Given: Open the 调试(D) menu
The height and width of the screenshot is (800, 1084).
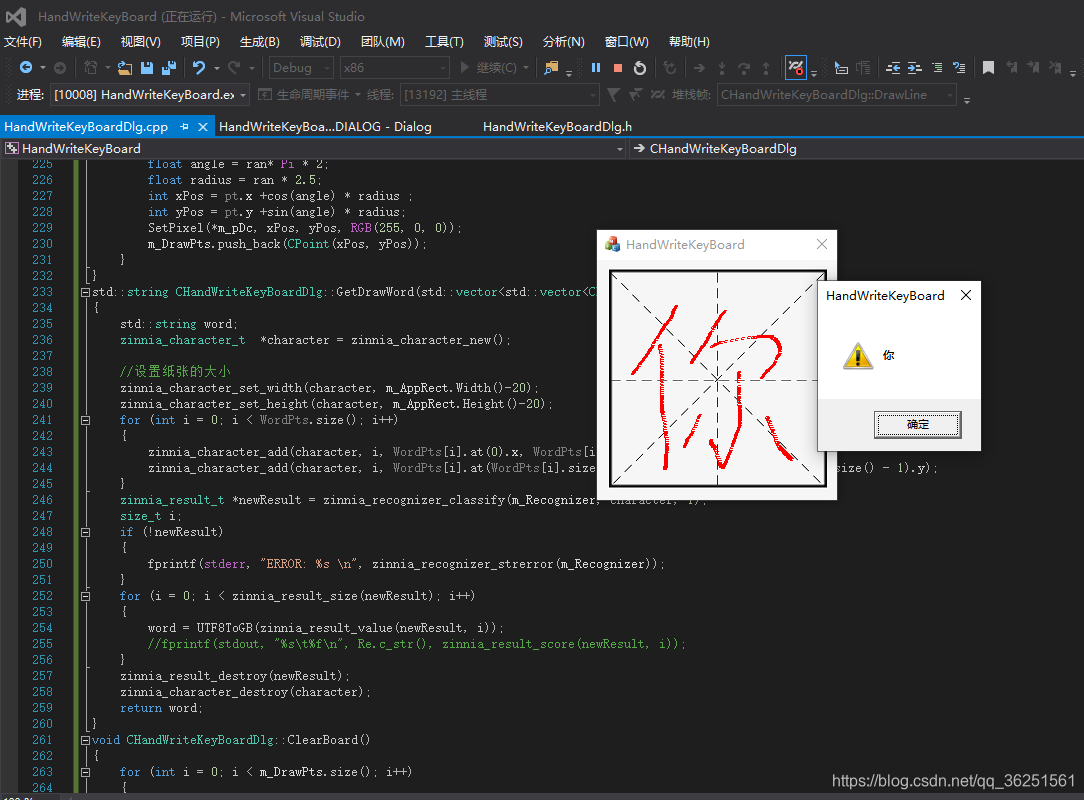Looking at the screenshot, I should click(320, 42).
